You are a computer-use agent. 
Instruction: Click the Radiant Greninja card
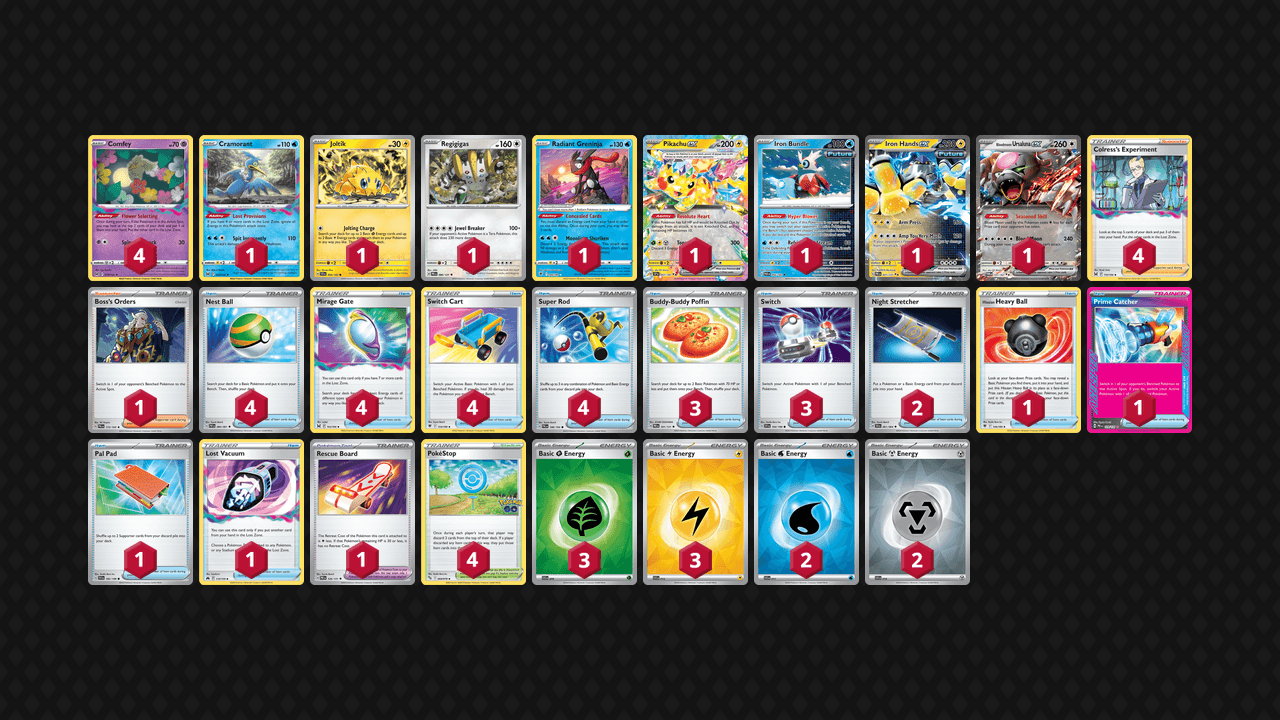[x=584, y=208]
